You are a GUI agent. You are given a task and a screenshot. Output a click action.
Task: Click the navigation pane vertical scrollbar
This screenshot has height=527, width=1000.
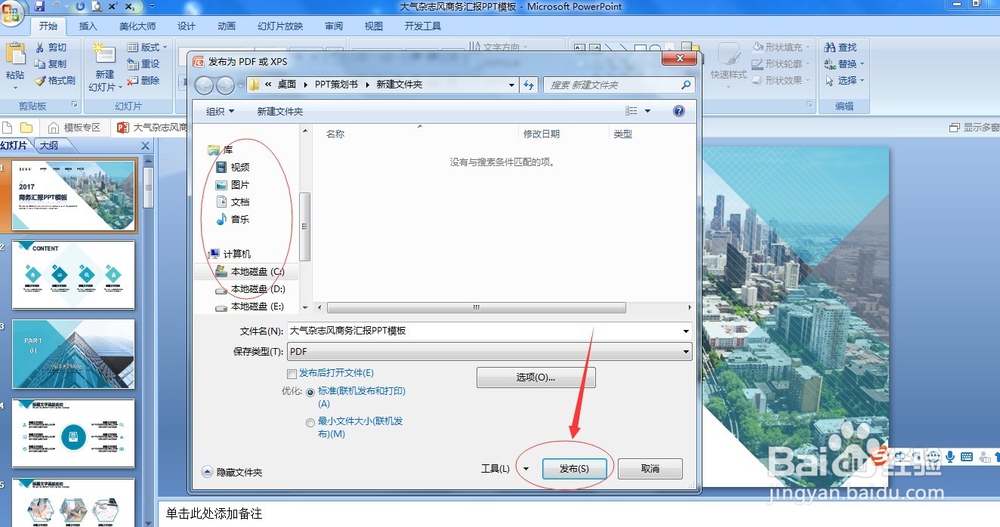coord(304,226)
